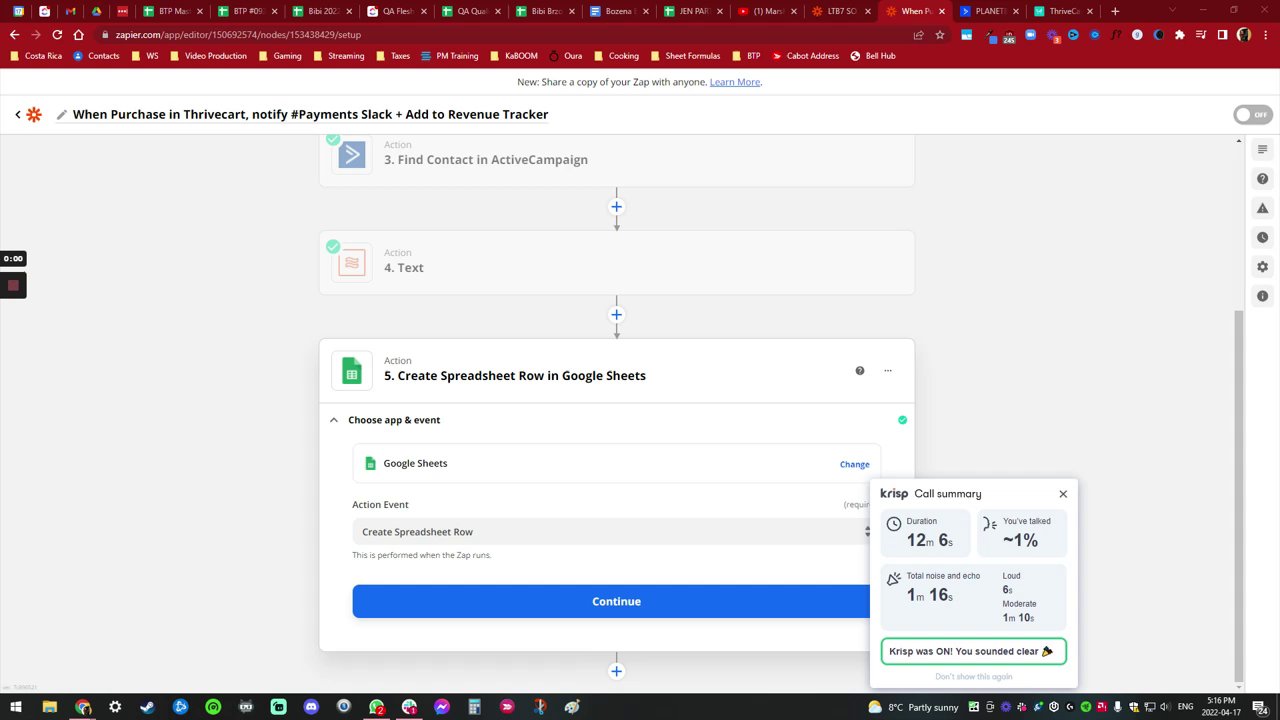The image size is (1280, 720).
Task: Open the Video Production bookmark folder
Action: (209, 56)
